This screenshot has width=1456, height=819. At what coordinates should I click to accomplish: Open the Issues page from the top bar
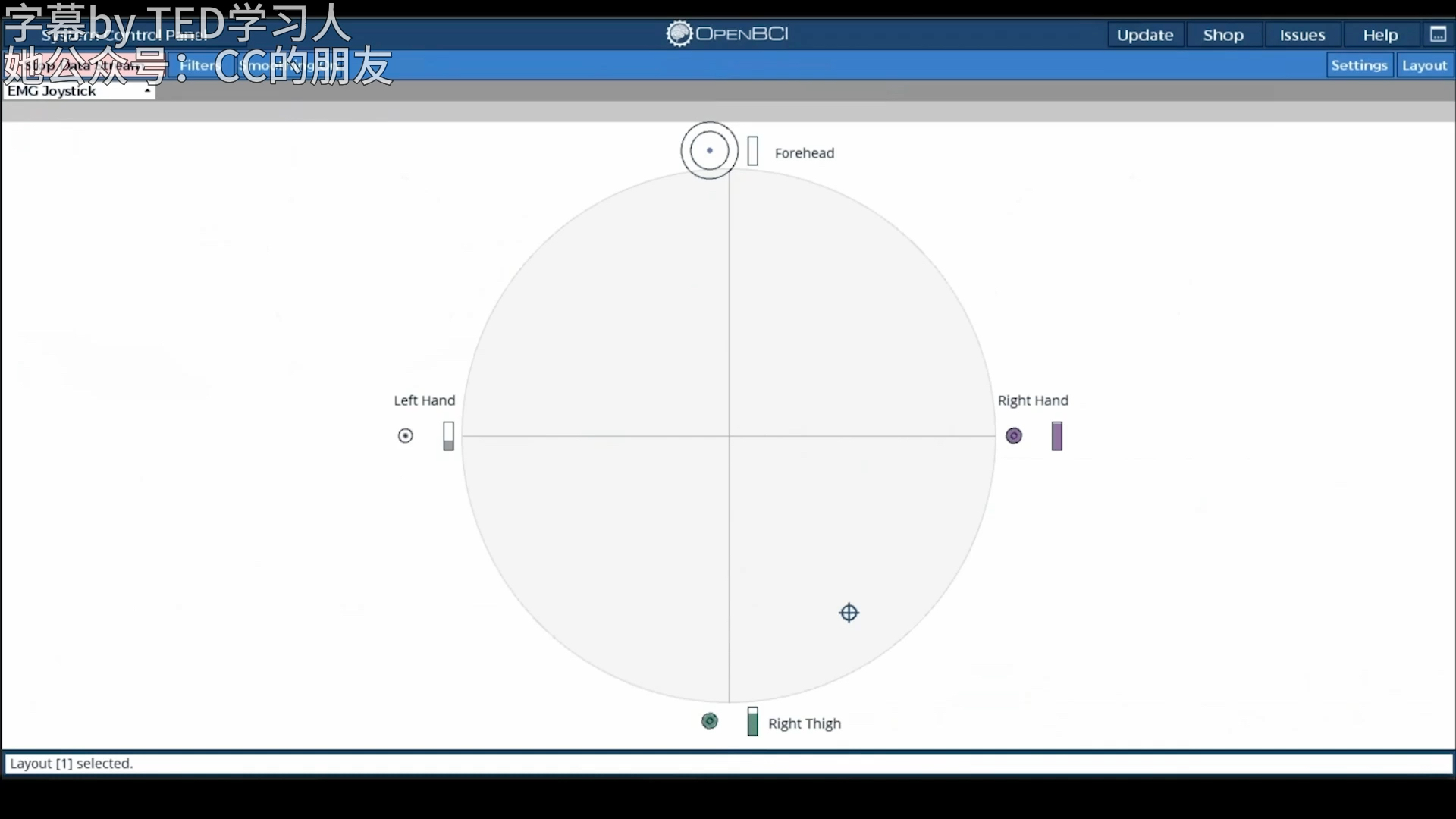click(1302, 35)
